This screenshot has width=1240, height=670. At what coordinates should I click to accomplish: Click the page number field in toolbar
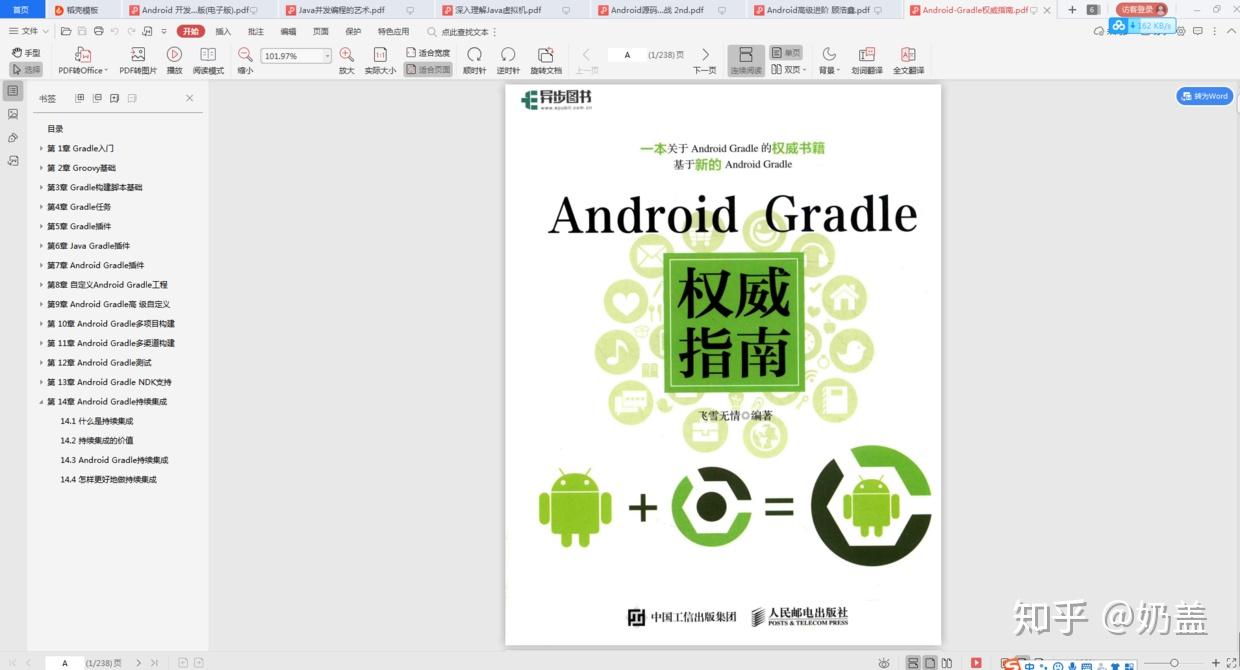click(x=628, y=55)
